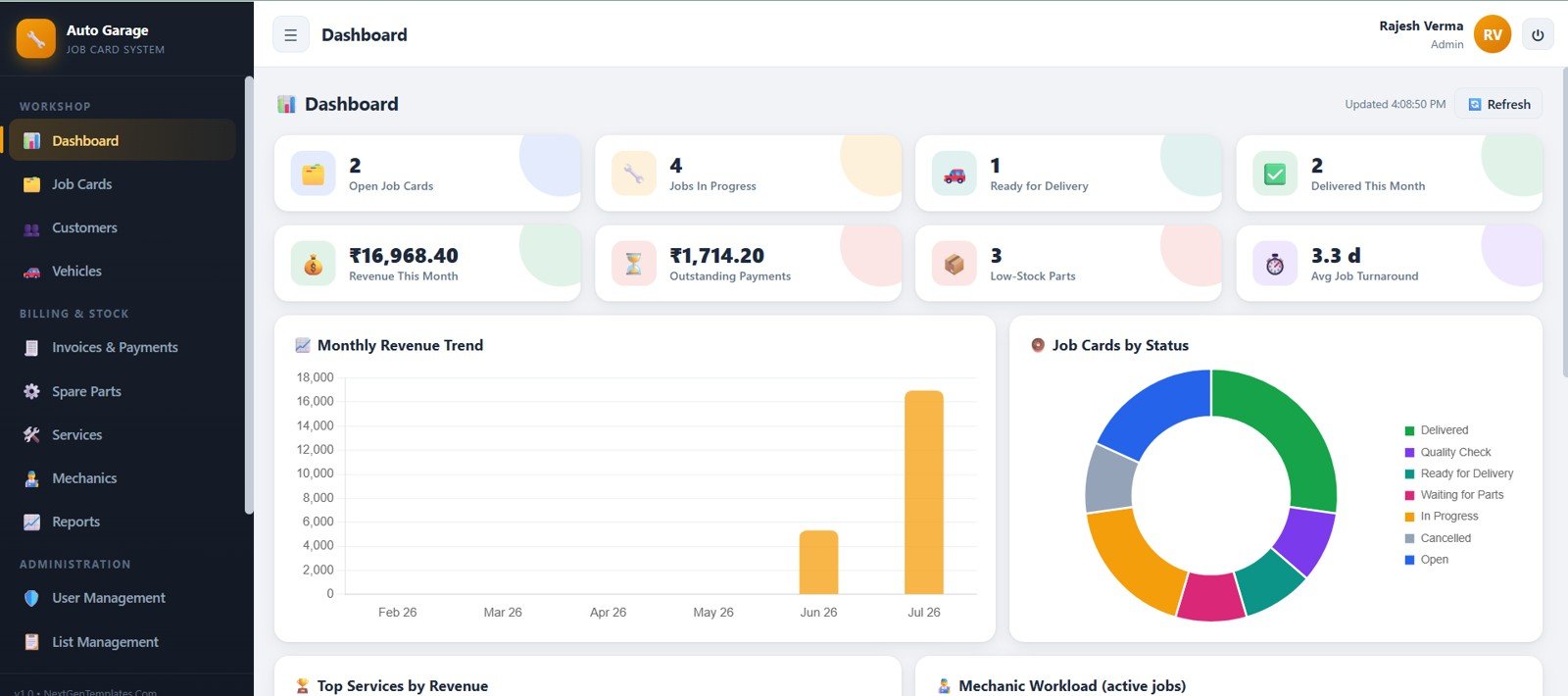This screenshot has height=696, width=1568.
Task: Open the Dashboard menu item
Action: (x=122, y=140)
